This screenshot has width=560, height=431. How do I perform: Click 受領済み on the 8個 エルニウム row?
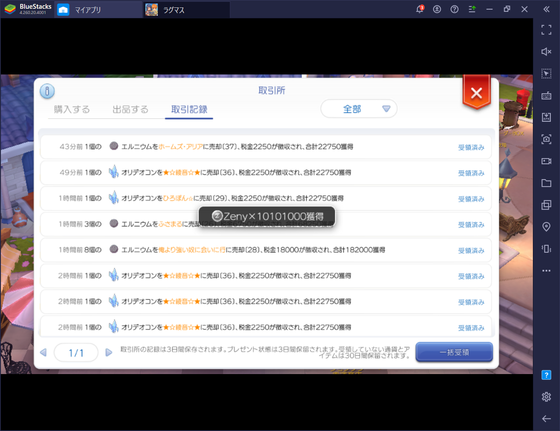point(471,250)
